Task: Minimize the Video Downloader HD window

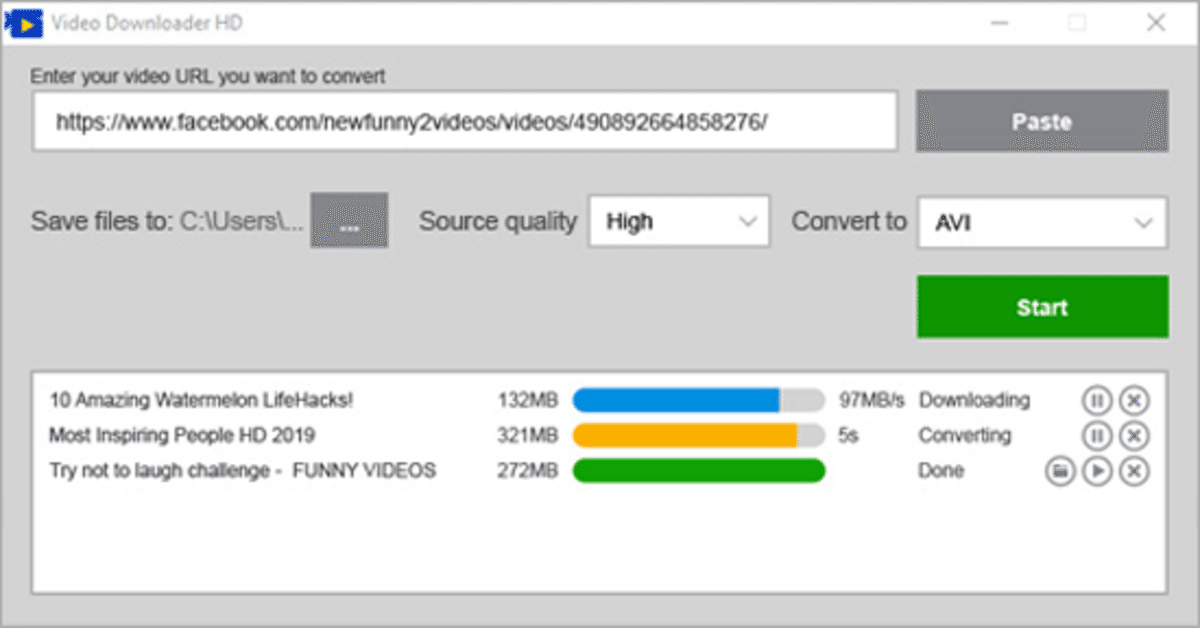Action: [998, 22]
